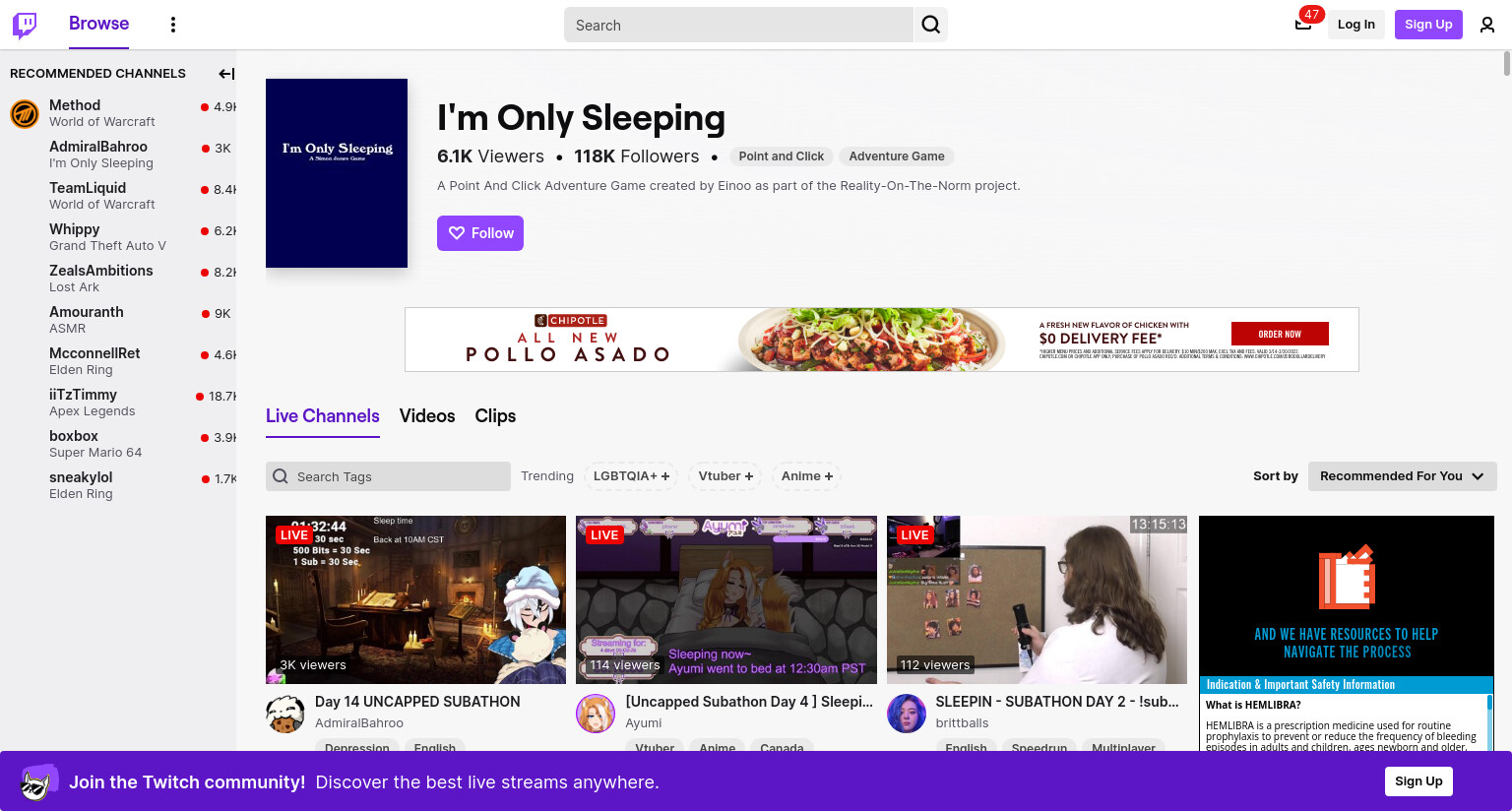This screenshot has height=811, width=1512.
Task: Click the mascot icon in the bottom banner
Action: click(38, 781)
